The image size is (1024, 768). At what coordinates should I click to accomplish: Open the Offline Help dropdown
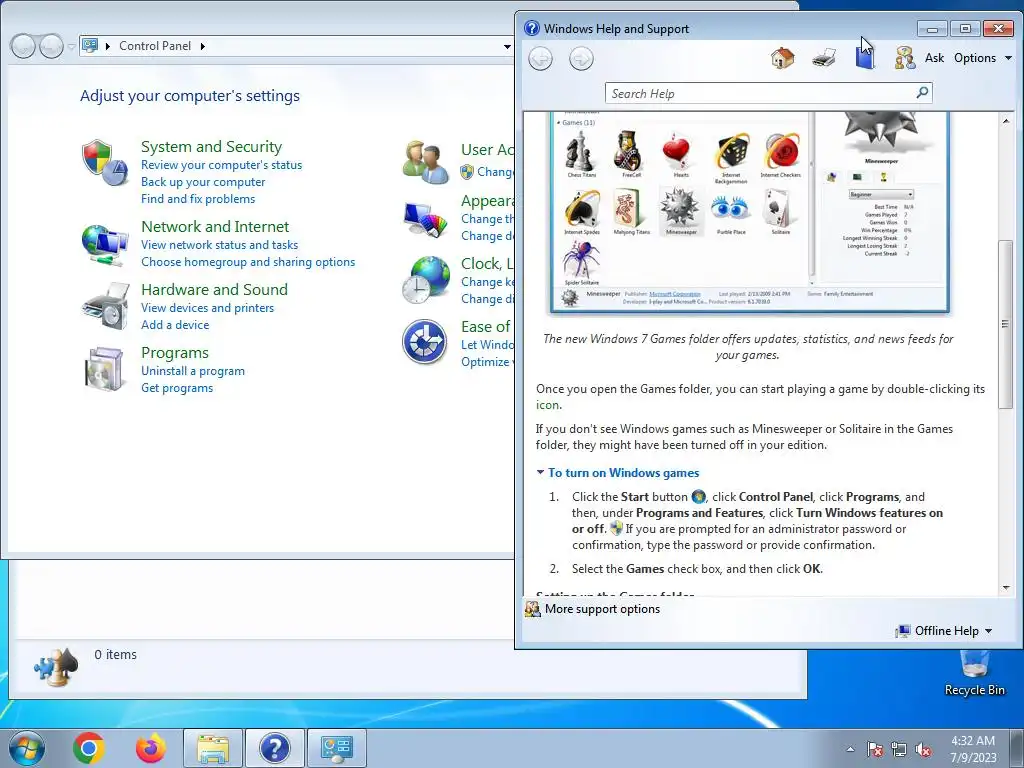click(x=944, y=631)
